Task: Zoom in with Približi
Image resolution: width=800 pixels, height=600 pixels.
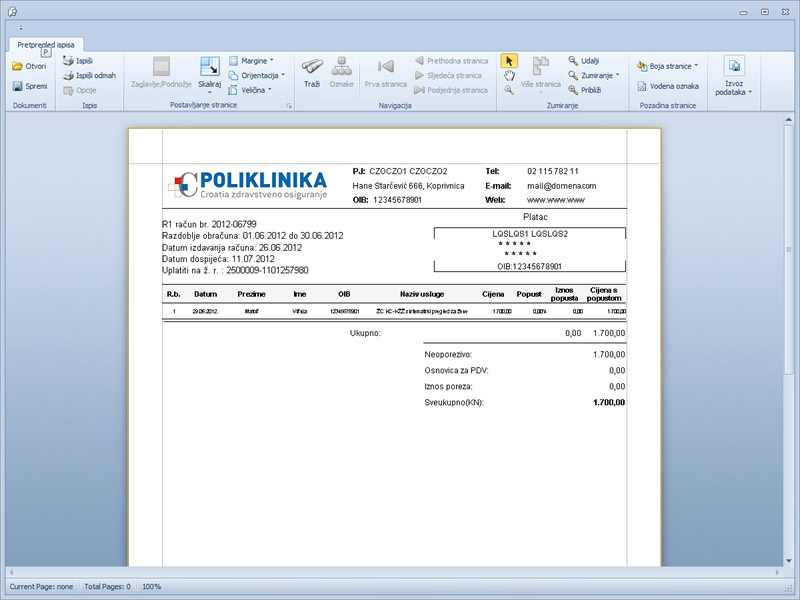Action: click(x=585, y=90)
